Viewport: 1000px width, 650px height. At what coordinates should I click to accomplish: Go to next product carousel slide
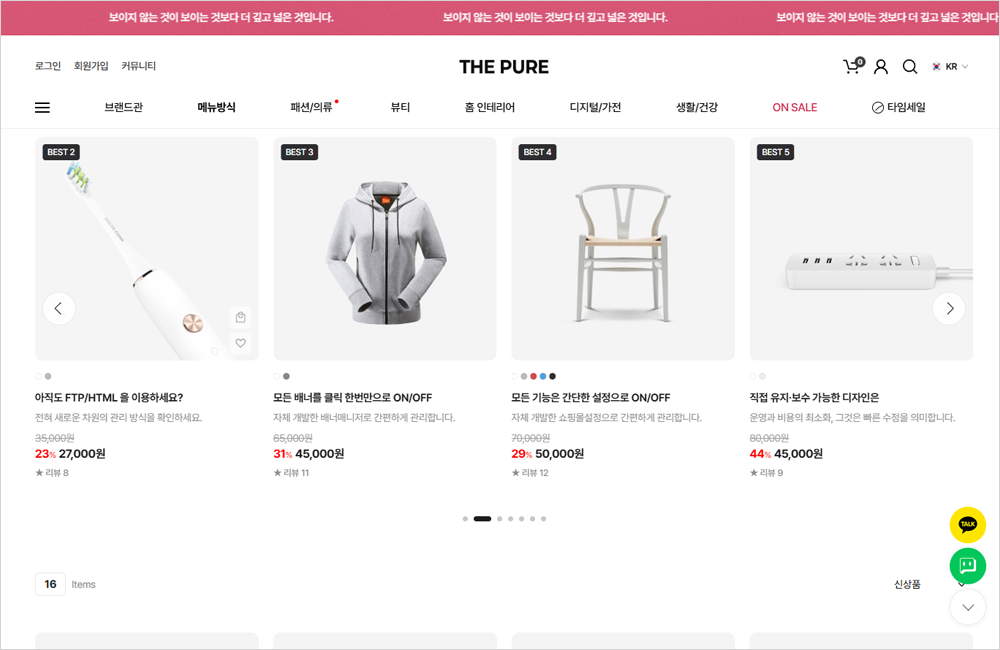pyautogui.click(x=948, y=308)
